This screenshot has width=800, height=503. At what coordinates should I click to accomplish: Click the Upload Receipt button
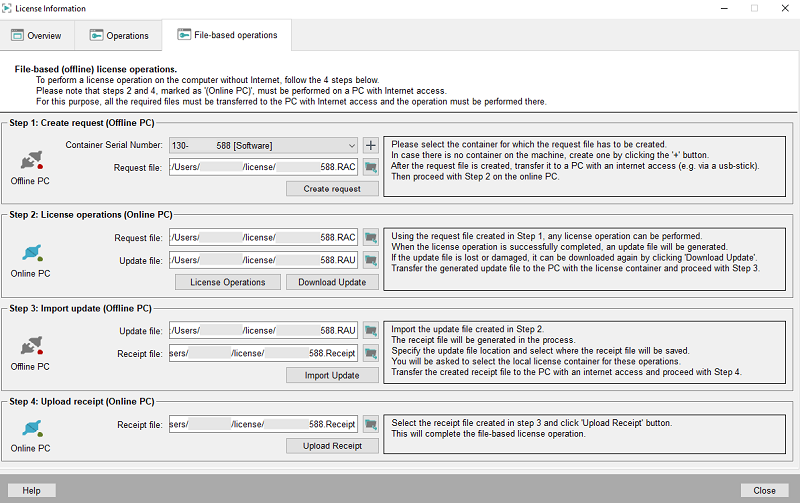[x=332, y=446]
